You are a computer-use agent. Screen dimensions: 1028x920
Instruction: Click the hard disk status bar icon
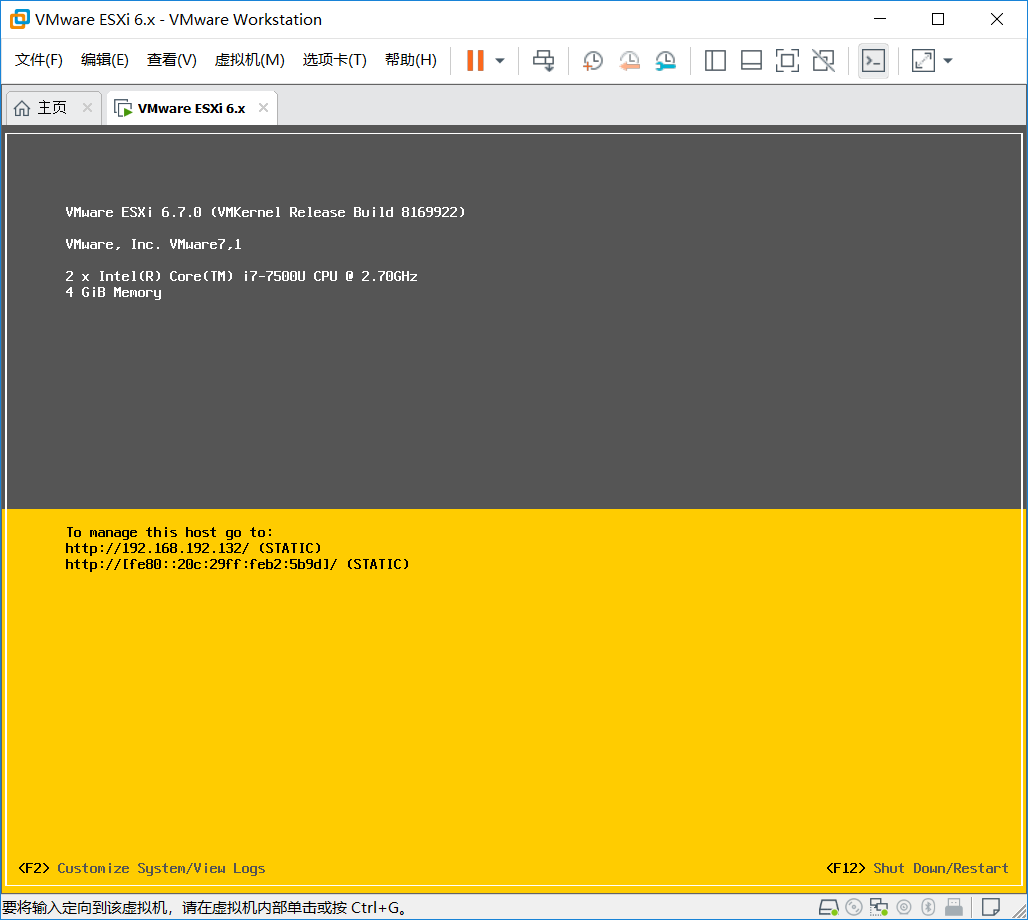click(x=829, y=908)
